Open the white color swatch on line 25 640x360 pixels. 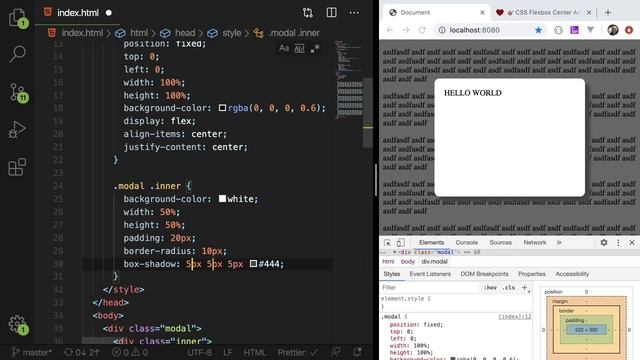pyautogui.click(x=222, y=199)
